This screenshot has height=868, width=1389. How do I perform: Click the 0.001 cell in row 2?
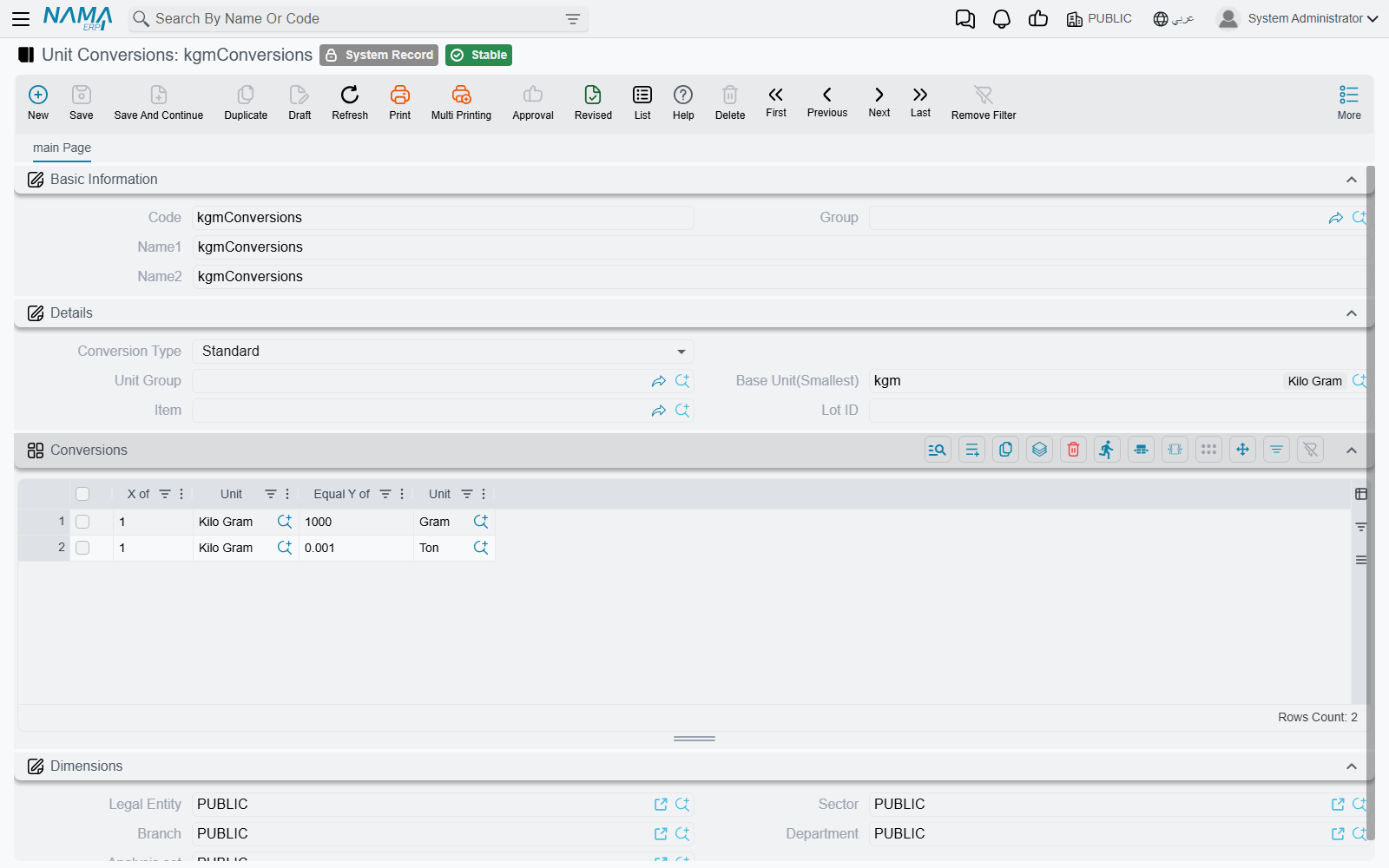(356, 548)
